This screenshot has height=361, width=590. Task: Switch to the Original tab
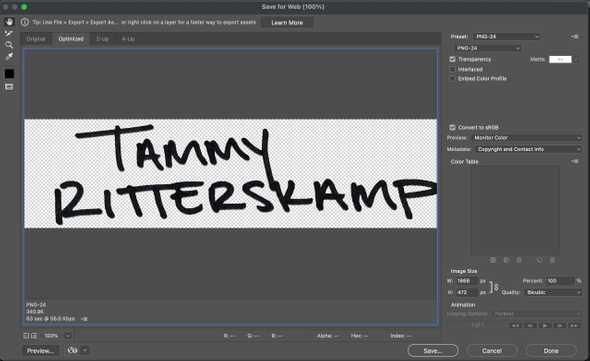click(x=36, y=39)
